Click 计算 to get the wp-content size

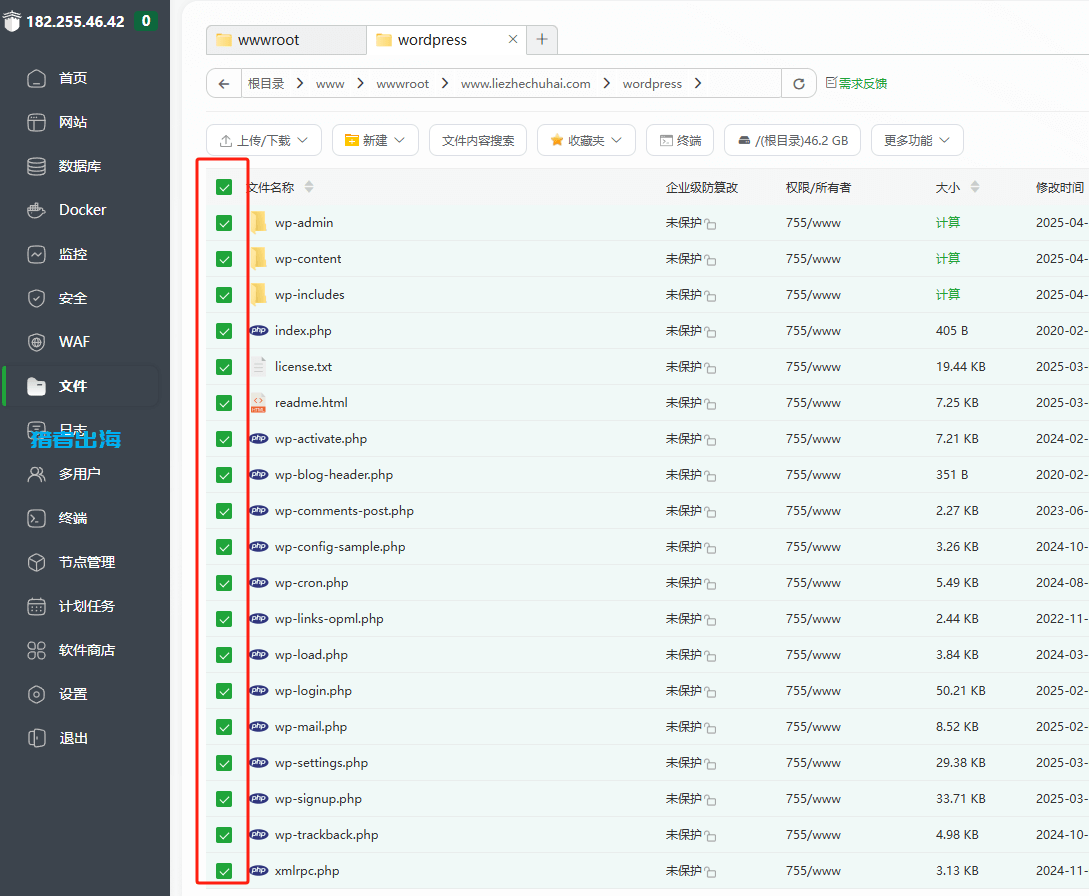947,259
